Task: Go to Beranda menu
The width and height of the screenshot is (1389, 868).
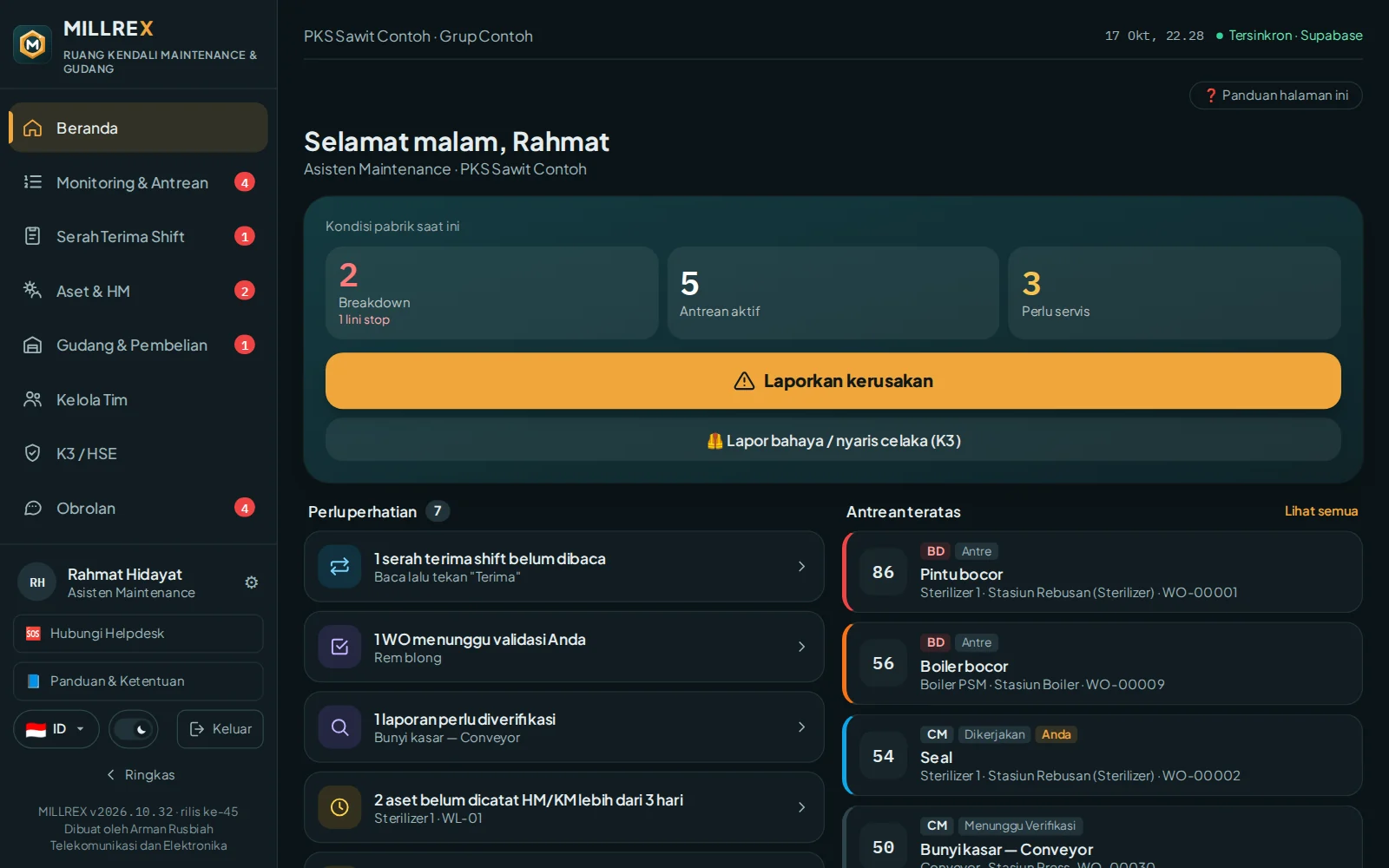Action: click(139, 128)
